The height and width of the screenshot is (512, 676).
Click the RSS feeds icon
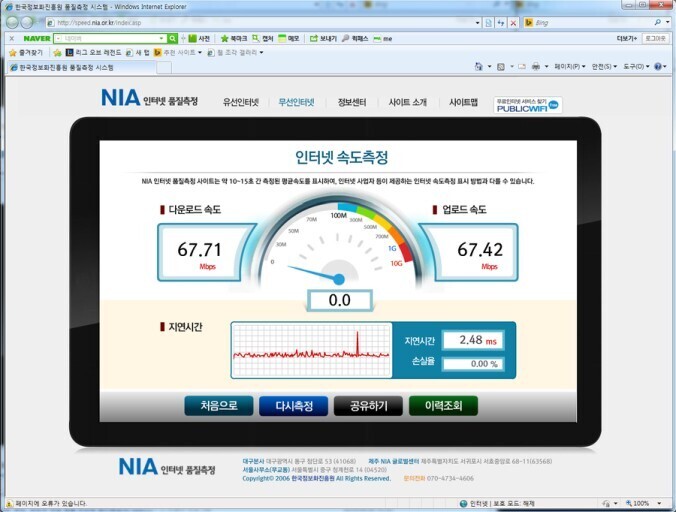[501, 67]
